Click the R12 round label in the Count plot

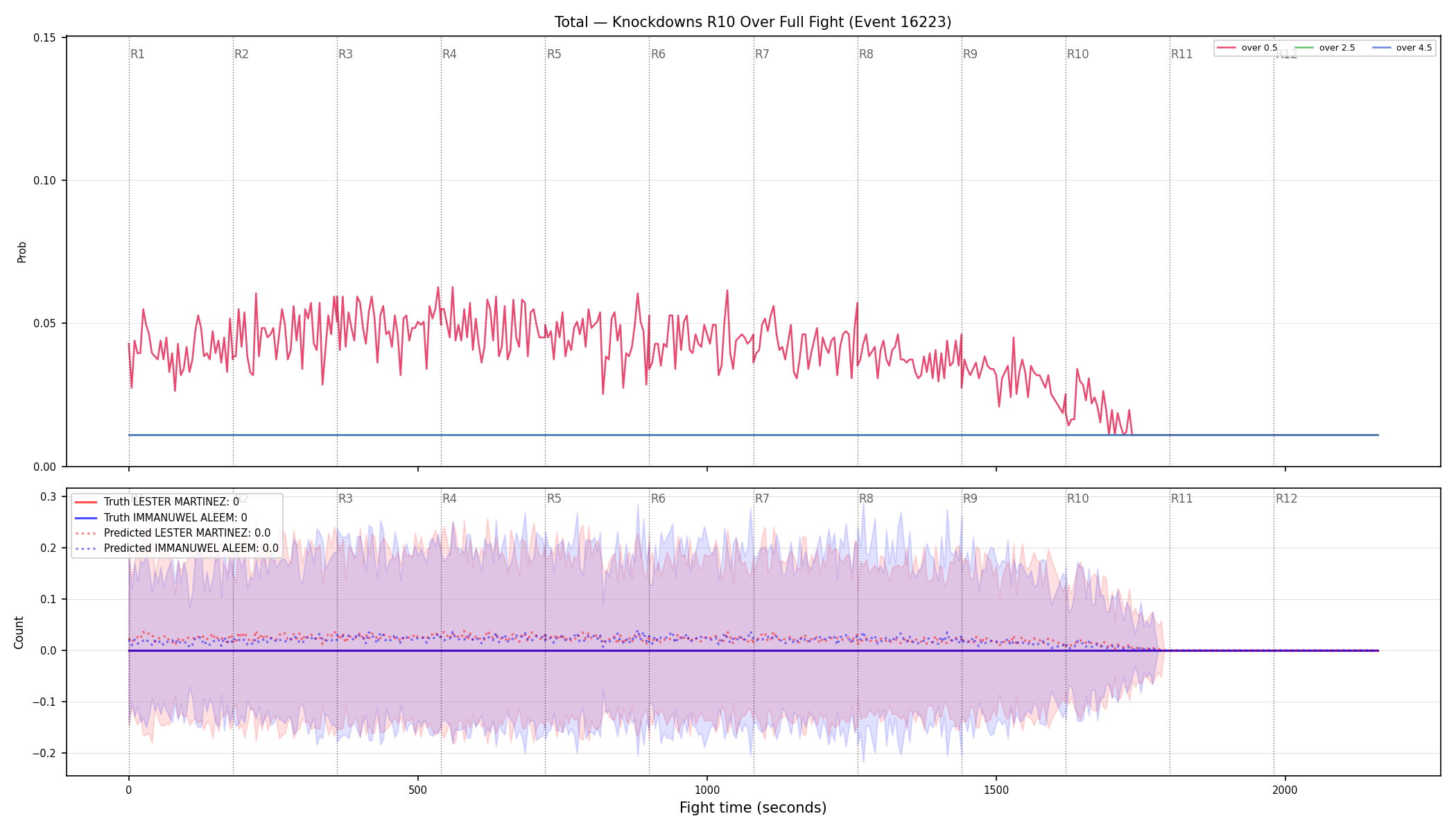tap(1286, 499)
